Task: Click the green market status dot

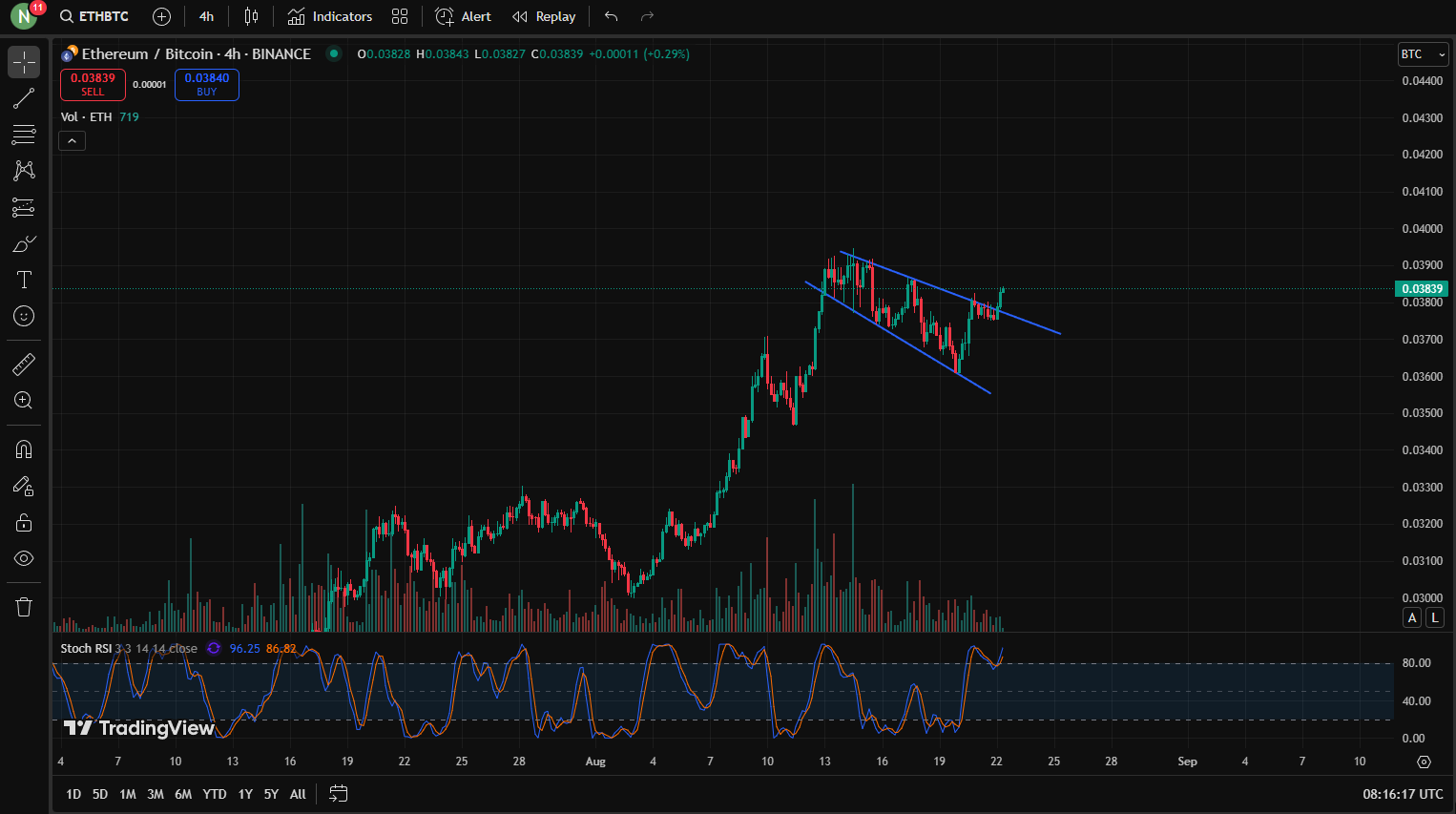Action: click(333, 53)
